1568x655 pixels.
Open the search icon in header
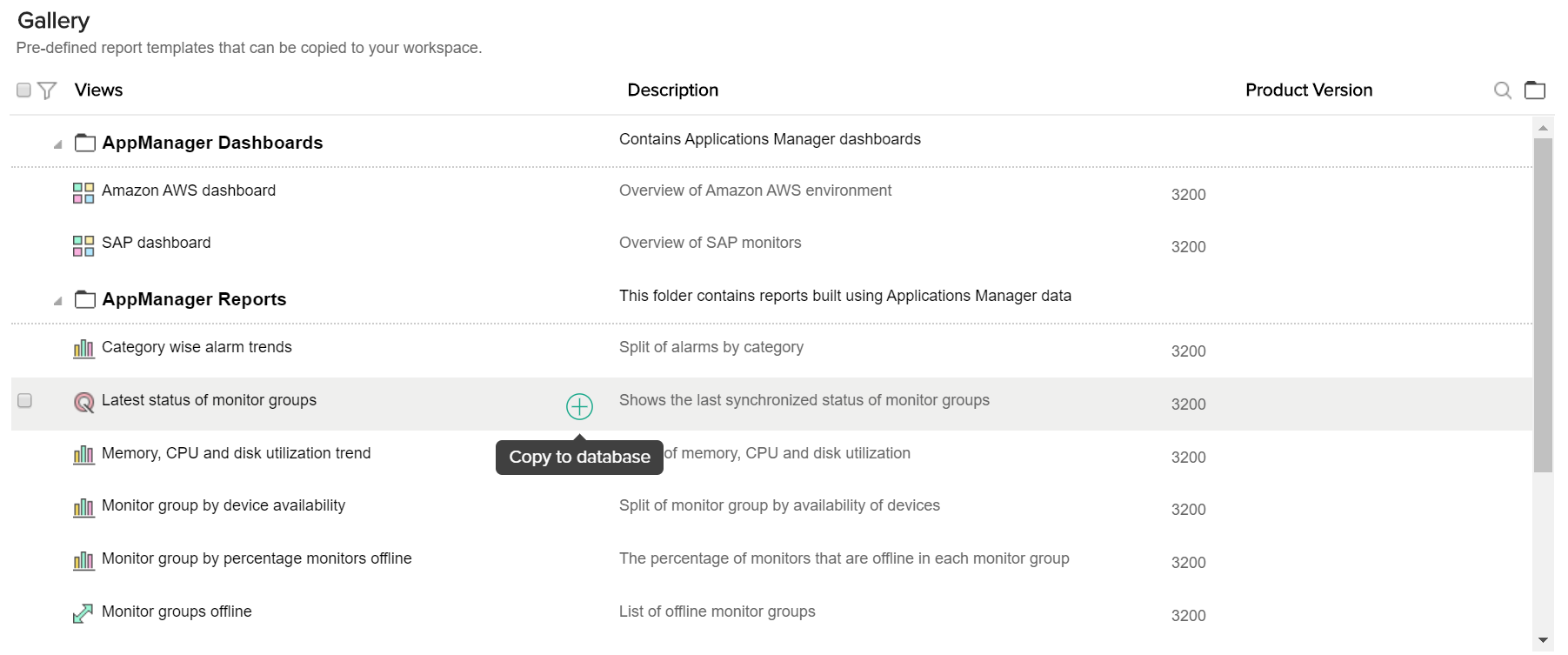[1502, 90]
